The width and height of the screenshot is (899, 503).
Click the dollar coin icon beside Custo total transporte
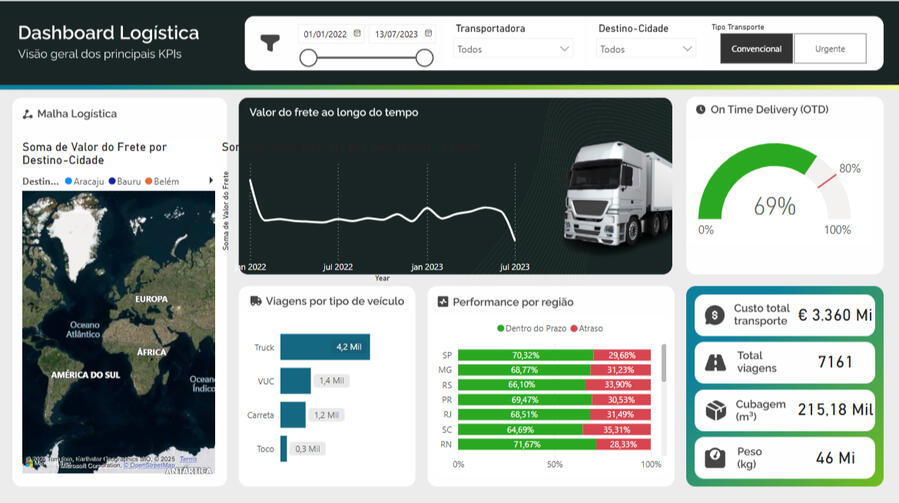click(x=714, y=315)
